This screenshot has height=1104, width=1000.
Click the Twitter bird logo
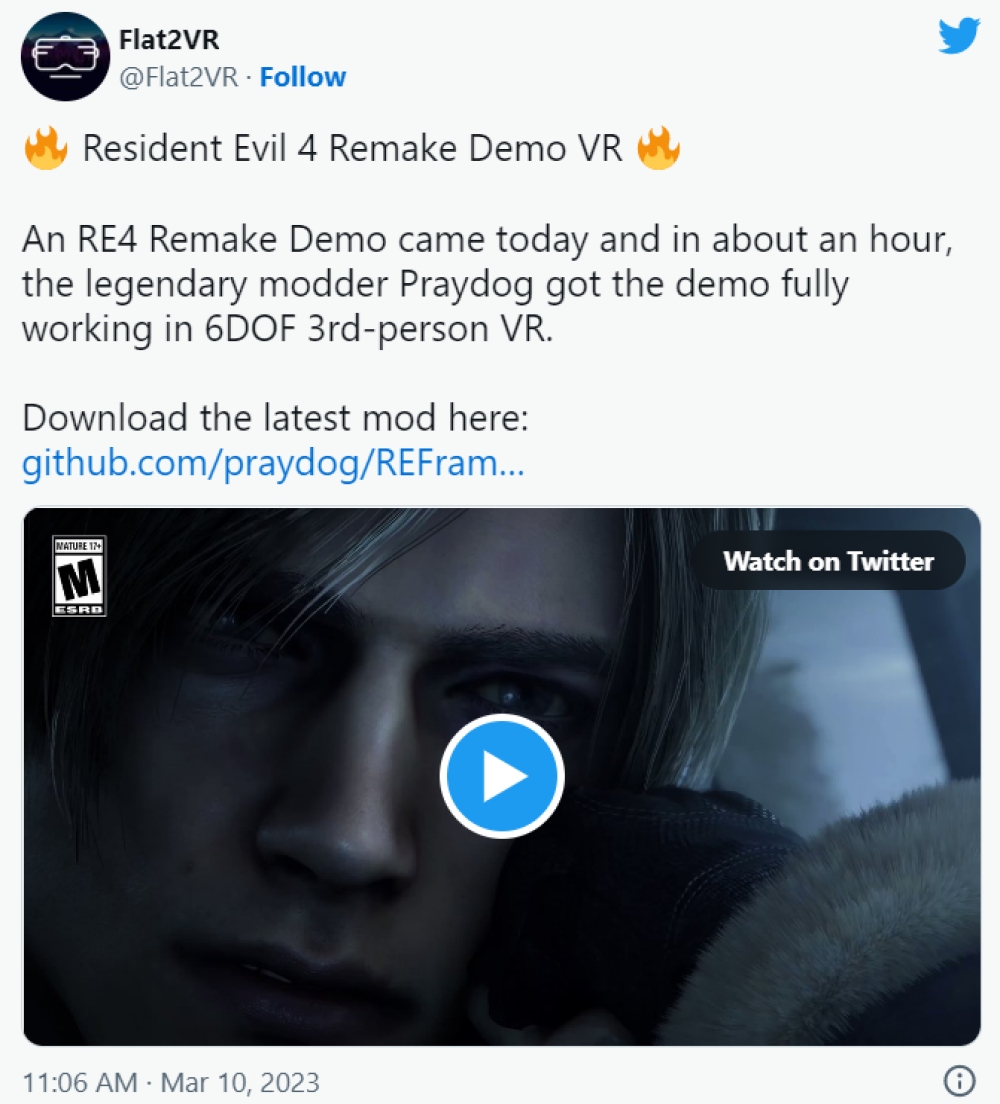(959, 36)
